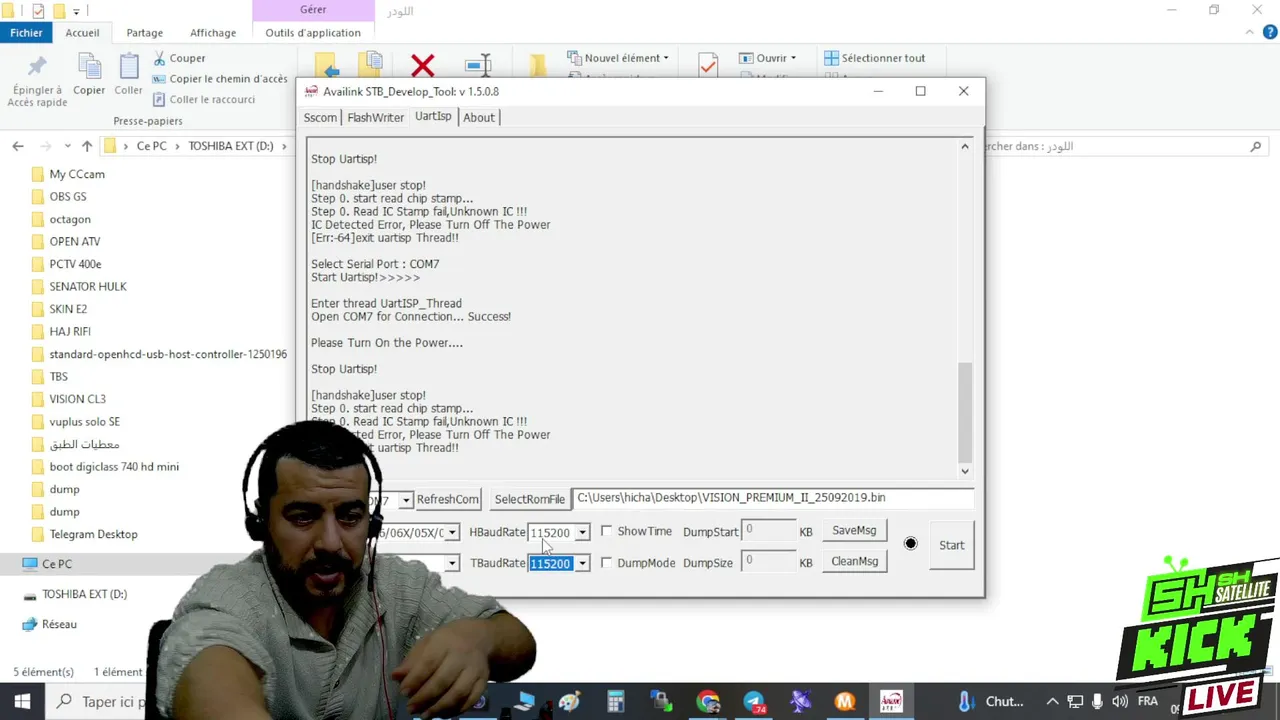Open the satellite dish app on taskbar
1280x720 pixels.
coord(800,701)
